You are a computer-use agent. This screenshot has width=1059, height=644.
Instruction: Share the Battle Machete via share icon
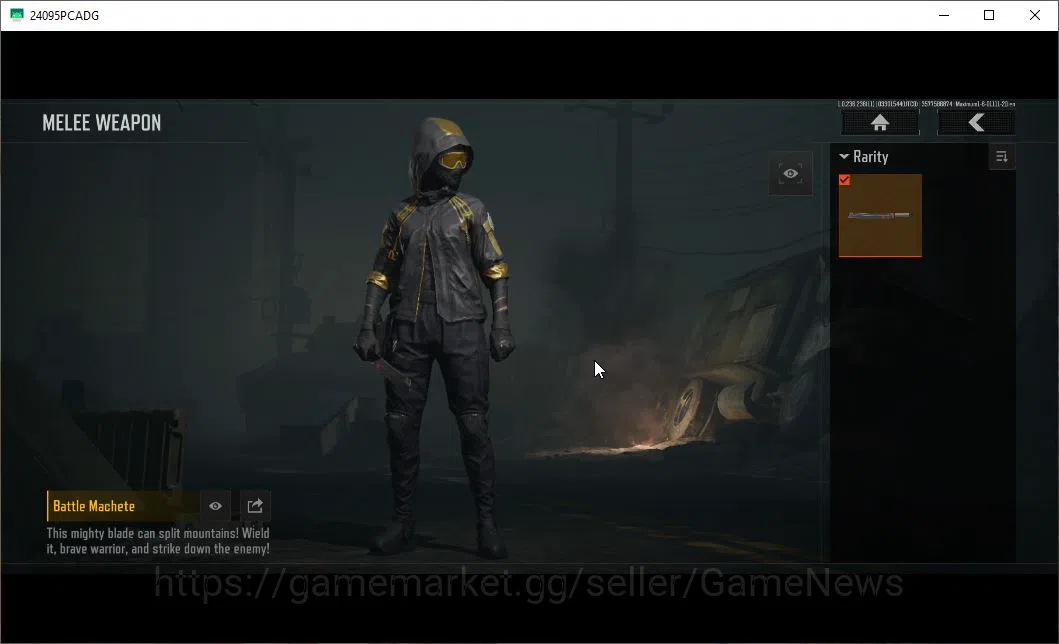[255, 506]
